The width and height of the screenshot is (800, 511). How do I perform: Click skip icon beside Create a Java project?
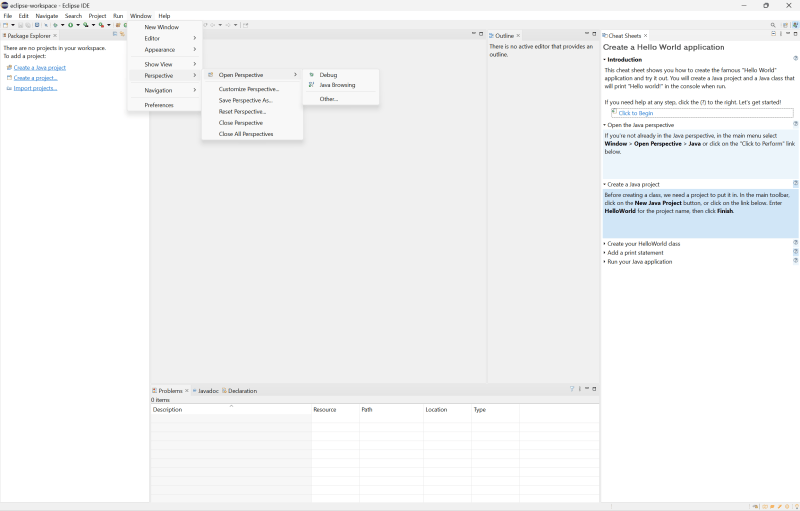point(795,184)
